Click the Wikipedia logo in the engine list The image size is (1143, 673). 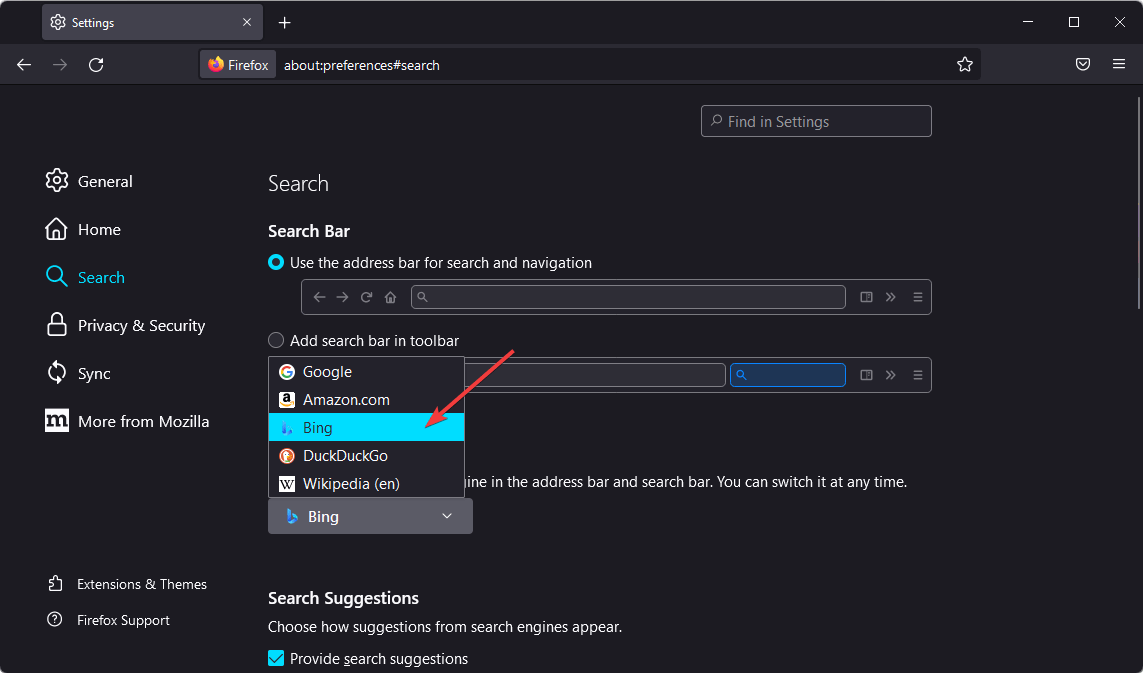287,483
